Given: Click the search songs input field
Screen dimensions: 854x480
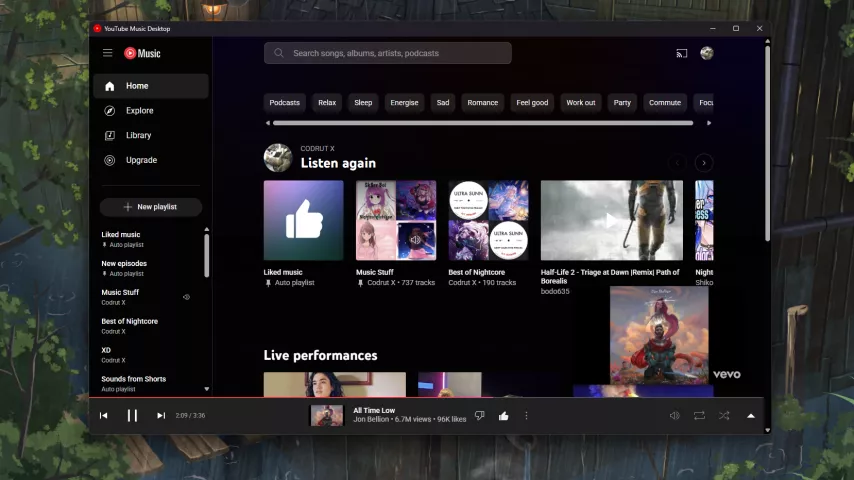Looking at the screenshot, I should [388, 53].
